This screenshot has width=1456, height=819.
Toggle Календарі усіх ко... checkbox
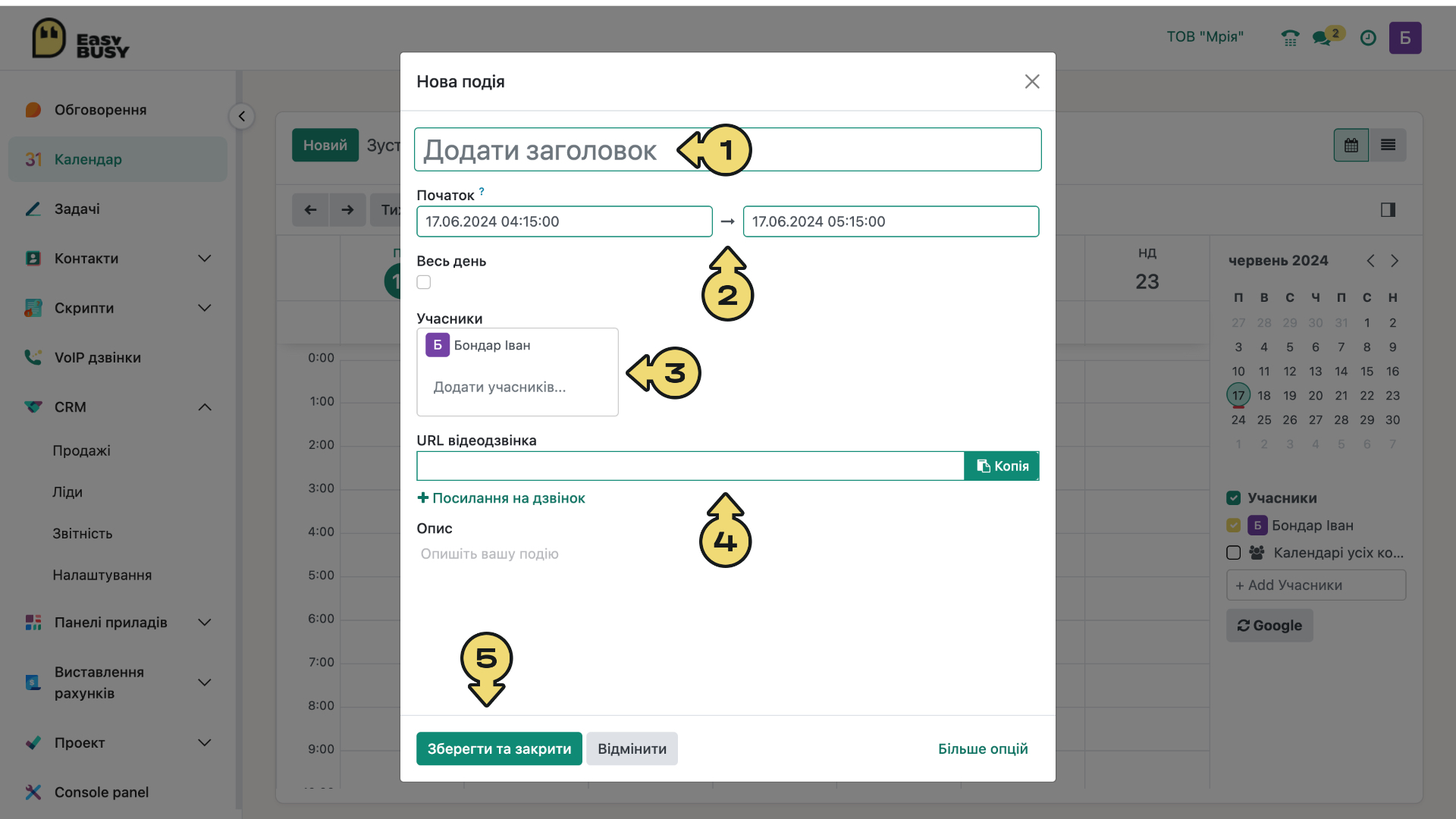pos(1234,553)
